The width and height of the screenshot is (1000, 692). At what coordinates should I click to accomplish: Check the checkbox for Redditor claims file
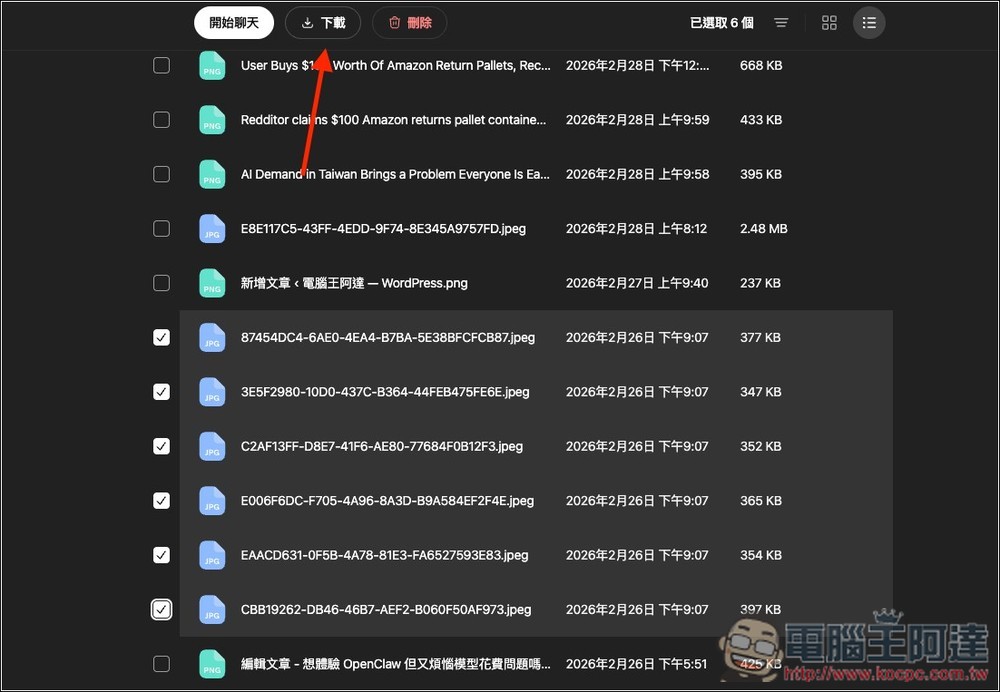tap(161, 119)
